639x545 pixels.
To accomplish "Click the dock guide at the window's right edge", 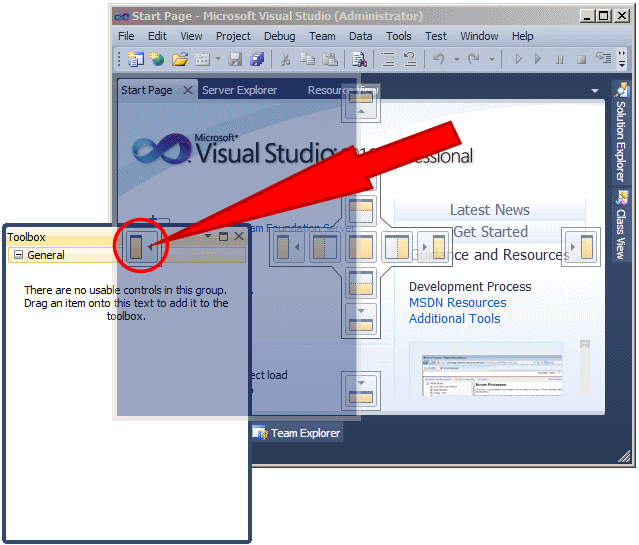I will [581, 247].
